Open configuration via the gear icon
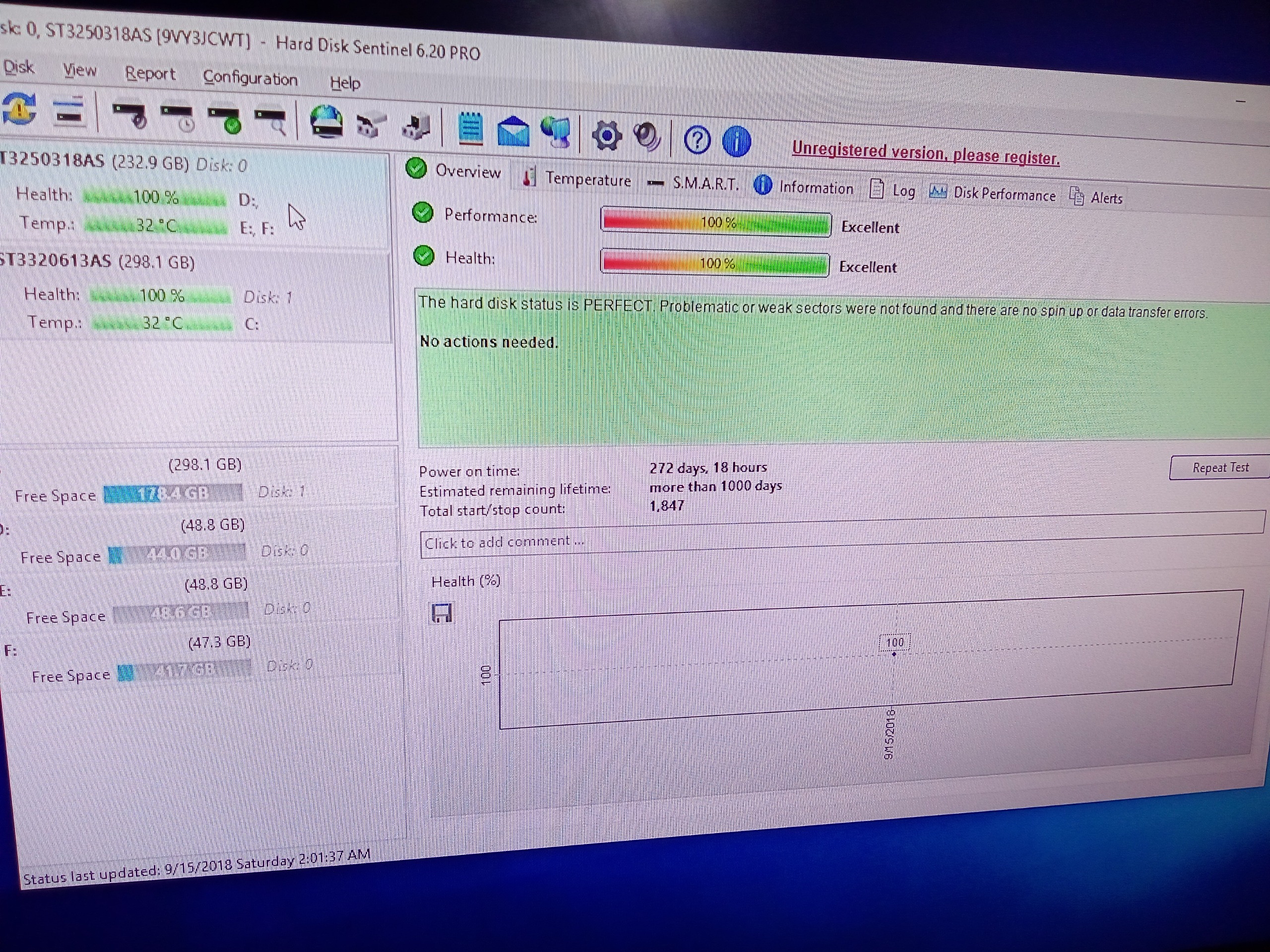 (606, 136)
